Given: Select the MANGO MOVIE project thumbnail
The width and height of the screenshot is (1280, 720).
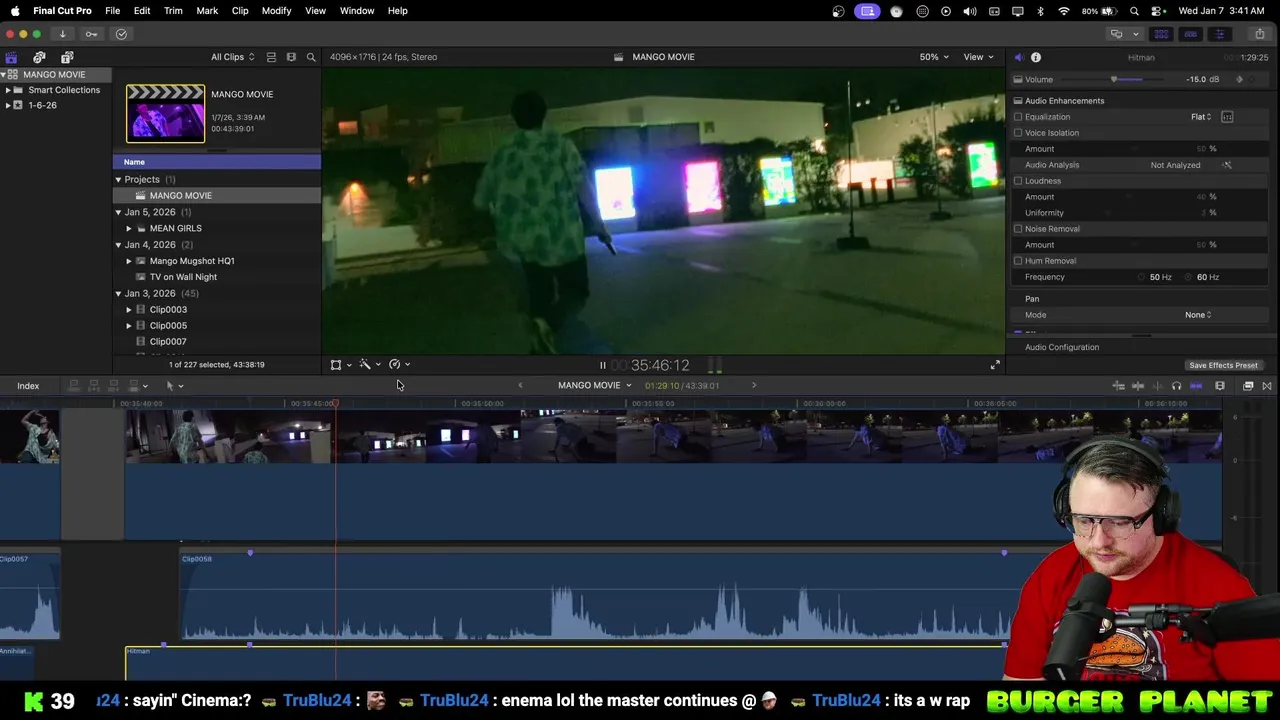Looking at the screenshot, I should pyautogui.click(x=165, y=113).
